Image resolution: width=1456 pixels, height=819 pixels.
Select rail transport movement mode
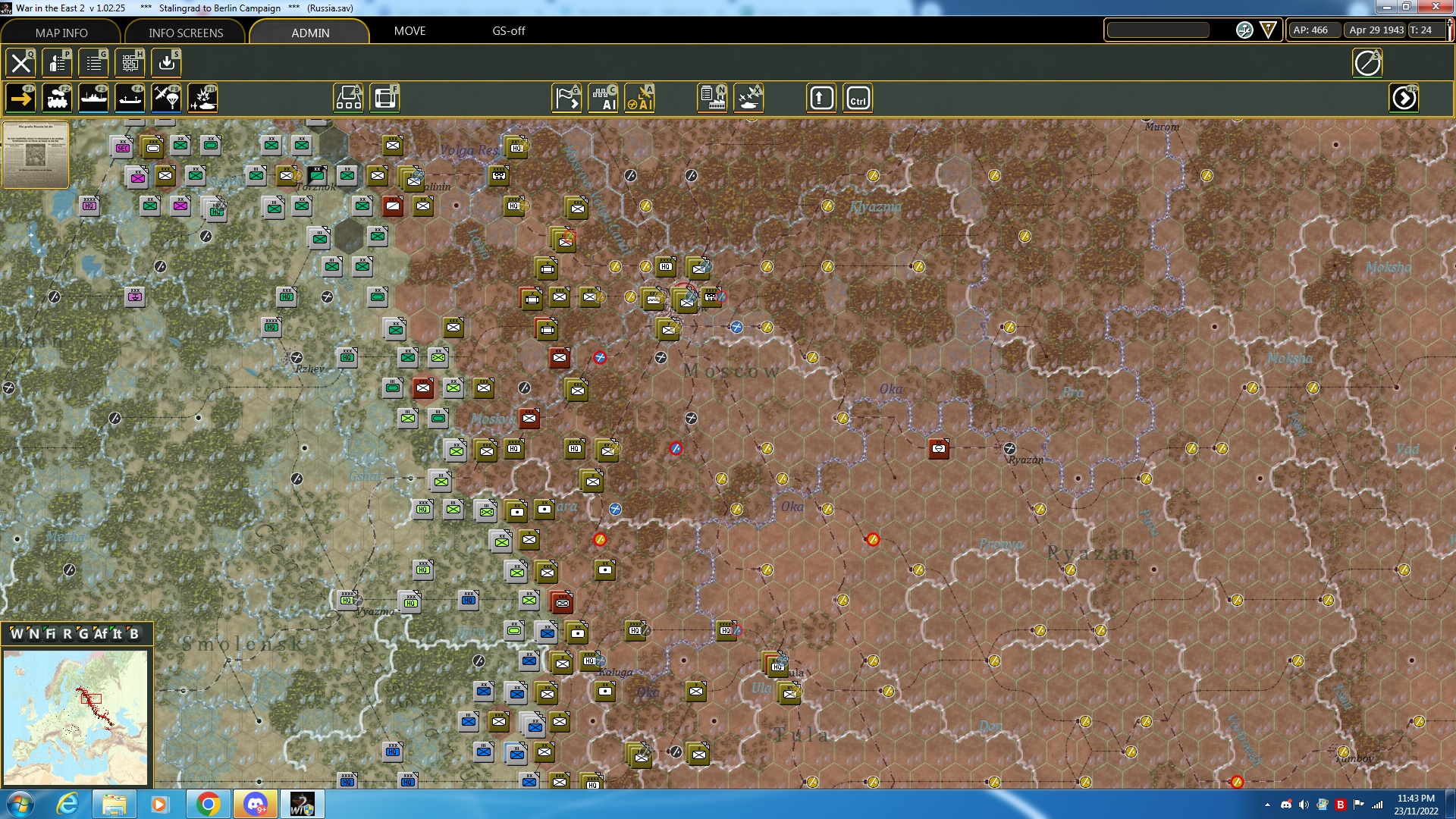(58, 97)
